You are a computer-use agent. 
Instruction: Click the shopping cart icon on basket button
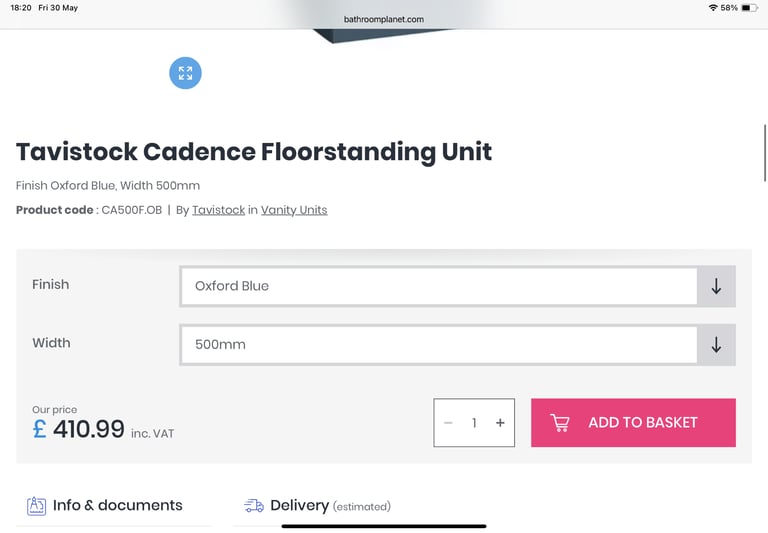point(560,423)
